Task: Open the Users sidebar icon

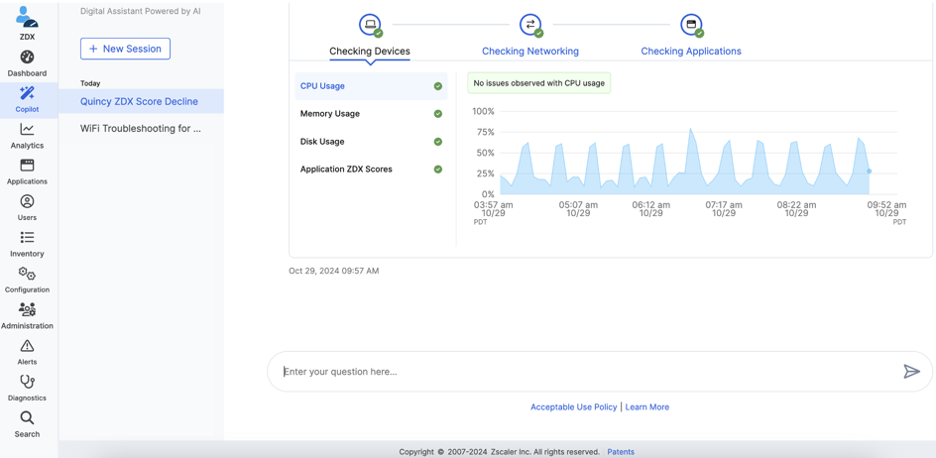Action: point(27,202)
